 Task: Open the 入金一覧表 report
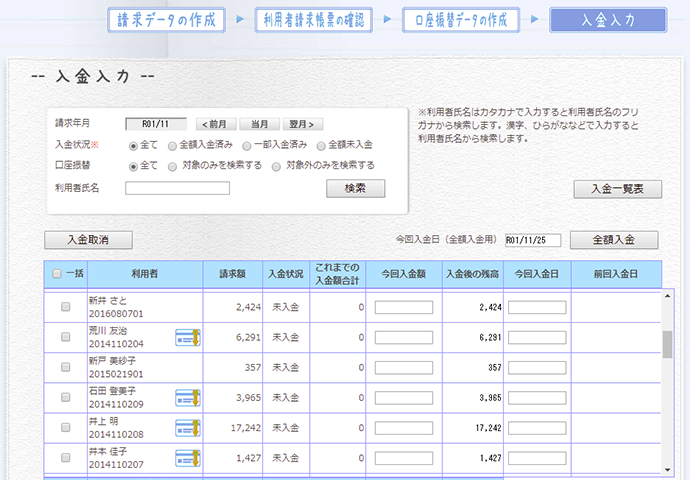[x=616, y=188]
